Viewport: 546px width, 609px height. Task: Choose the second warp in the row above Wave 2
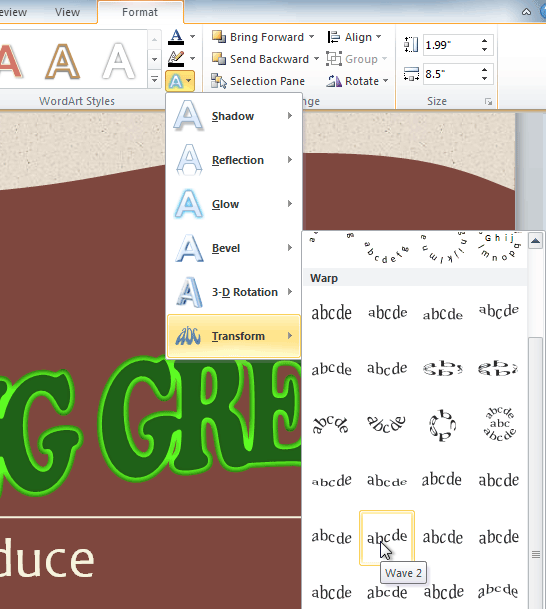(387, 481)
